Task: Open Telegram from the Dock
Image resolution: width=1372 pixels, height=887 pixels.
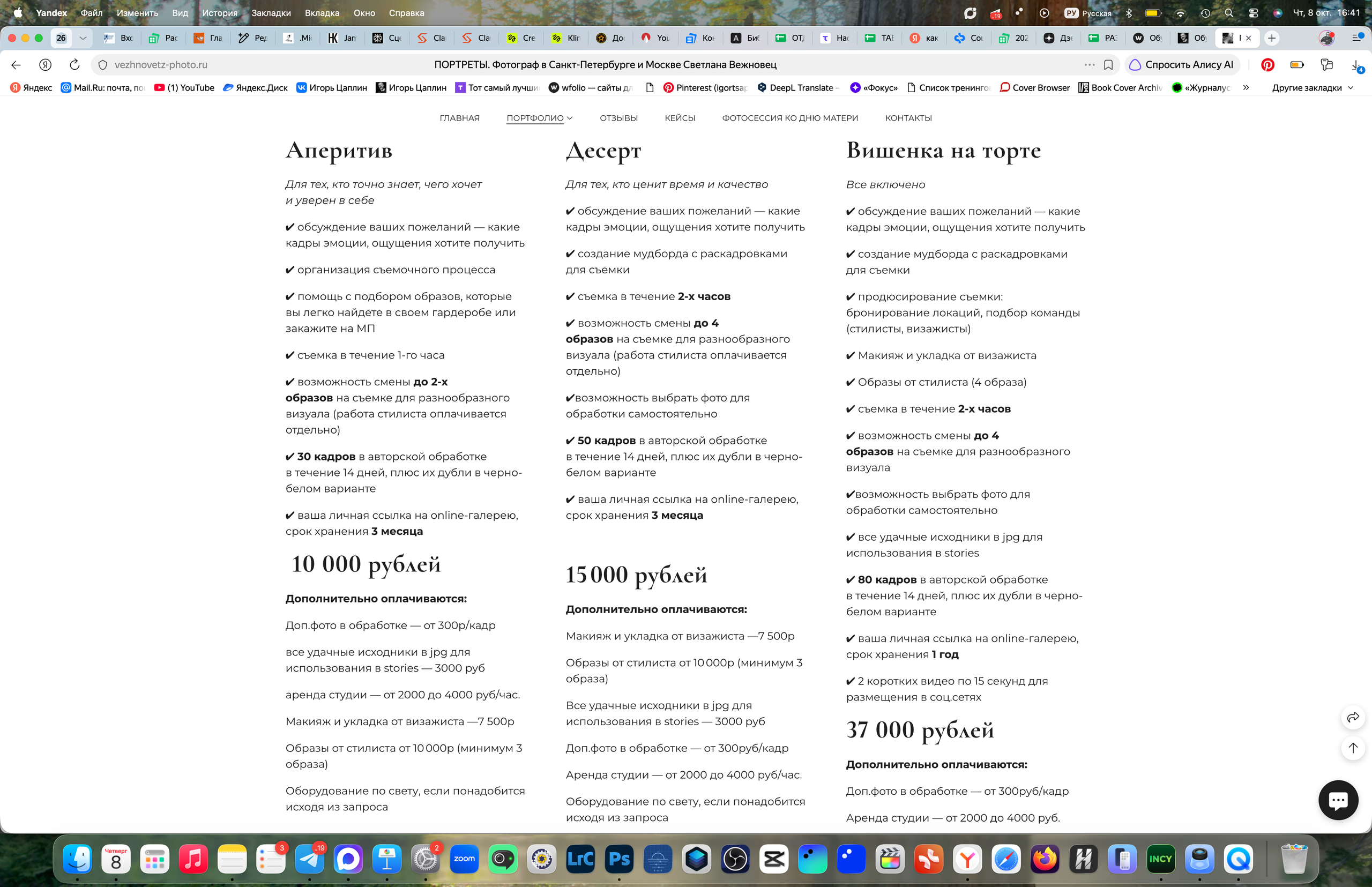Action: click(309, 859)
